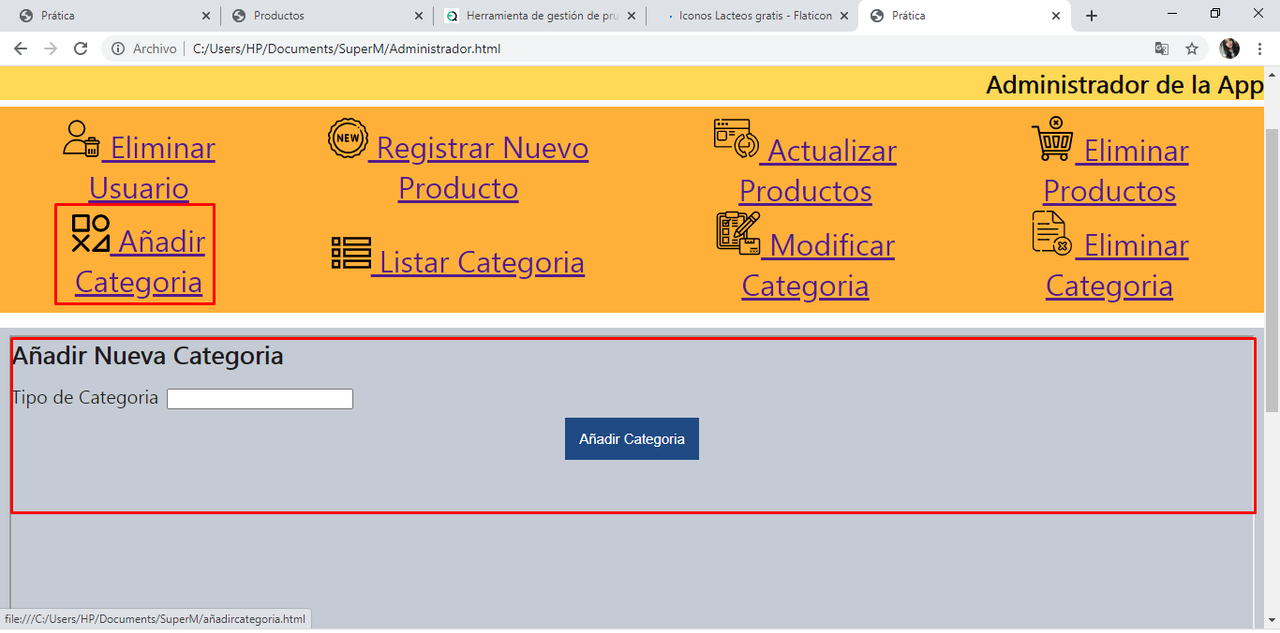Click the Añadir Nueva Categoria heading

pos(148,356)
